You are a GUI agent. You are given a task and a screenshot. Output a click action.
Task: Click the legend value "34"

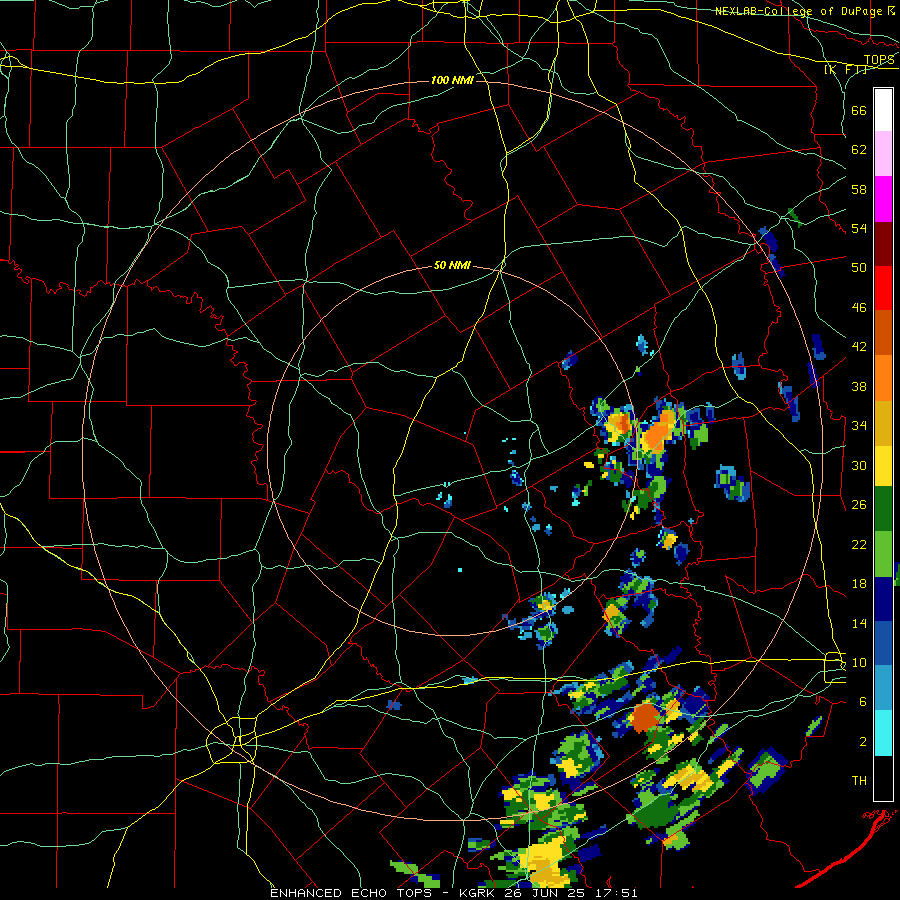tap(859, 426)
